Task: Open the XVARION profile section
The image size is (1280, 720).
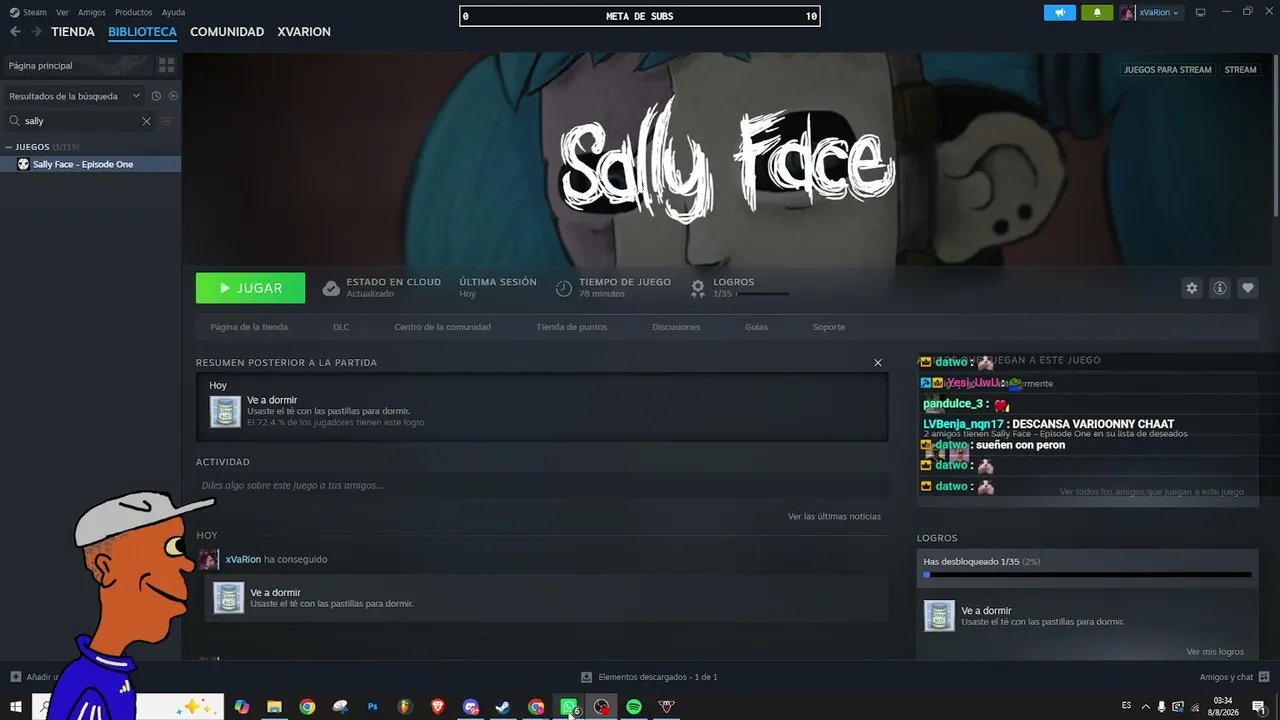Action: pyautogui.click(x=304, y=32)
